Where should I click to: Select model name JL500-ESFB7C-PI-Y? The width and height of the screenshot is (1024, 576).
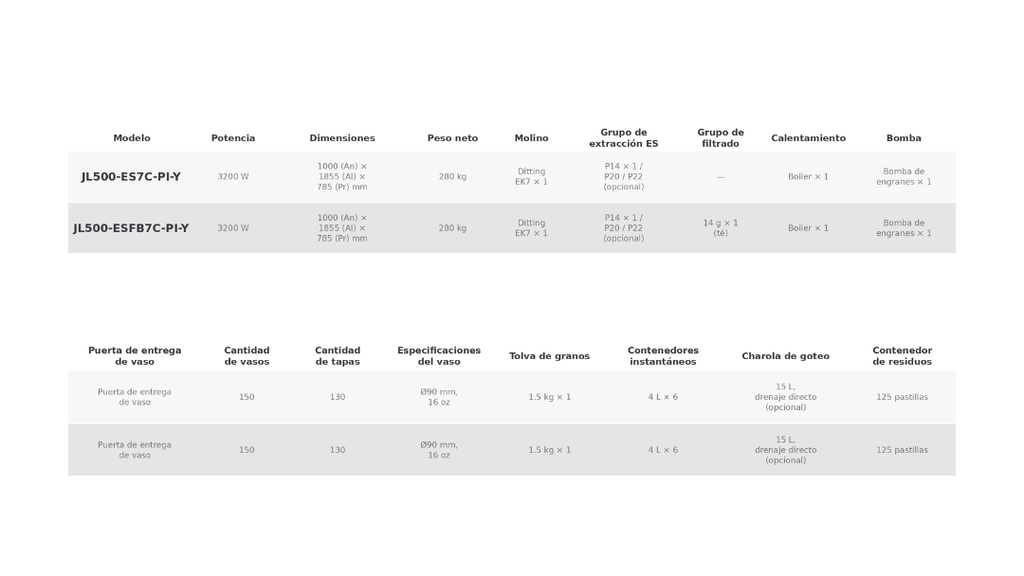[x=131, y=228]
